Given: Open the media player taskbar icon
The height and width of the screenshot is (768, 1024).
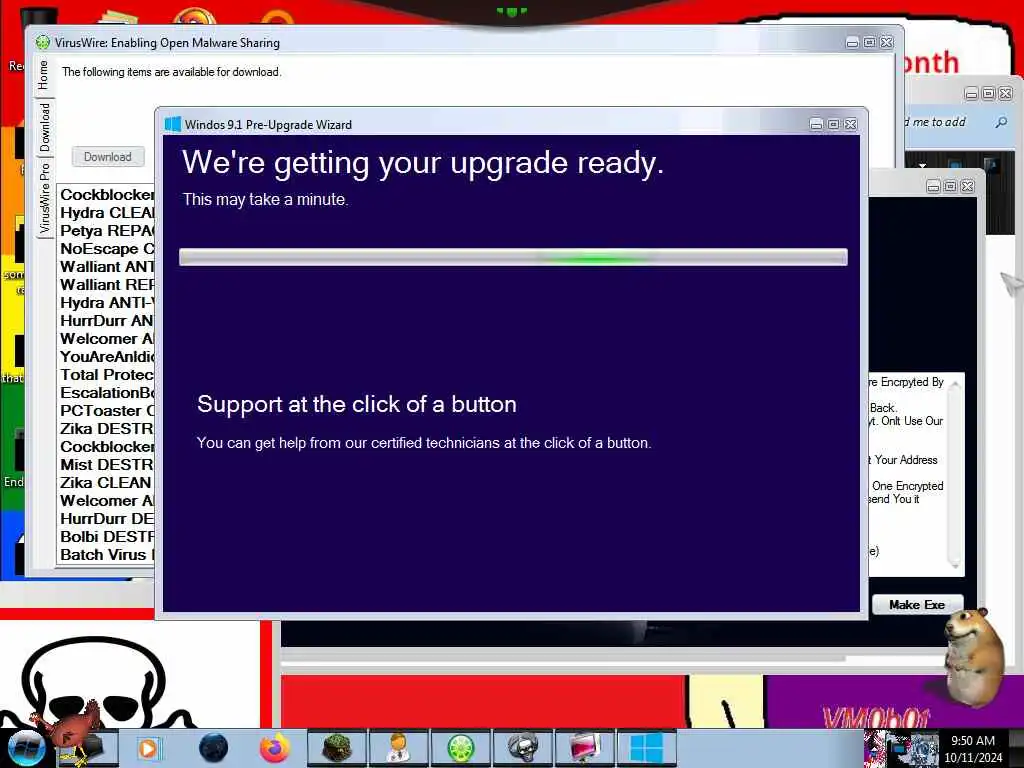Looking at the screenshot, I should 150,748.
